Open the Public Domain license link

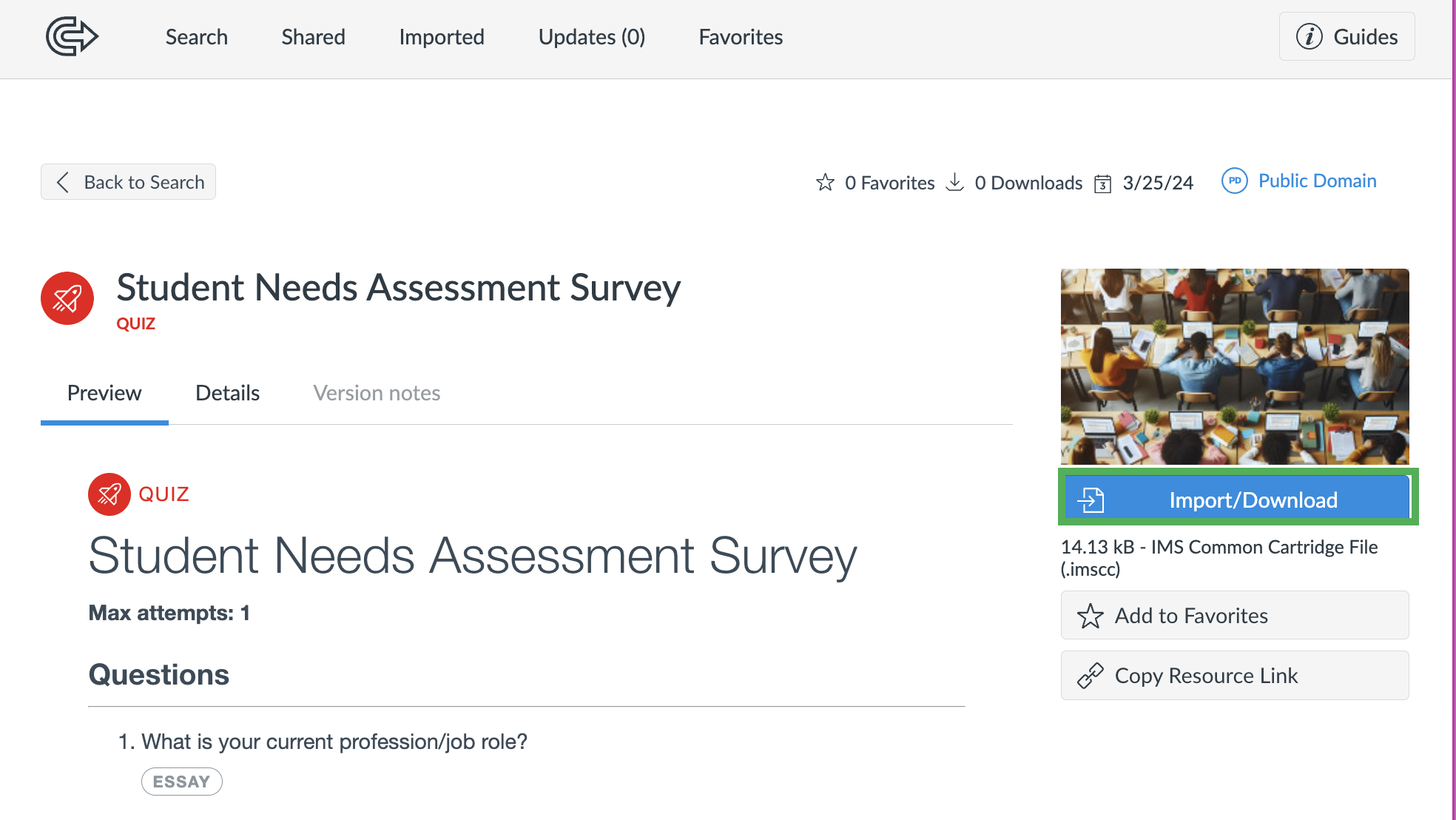coord(1317,181)
